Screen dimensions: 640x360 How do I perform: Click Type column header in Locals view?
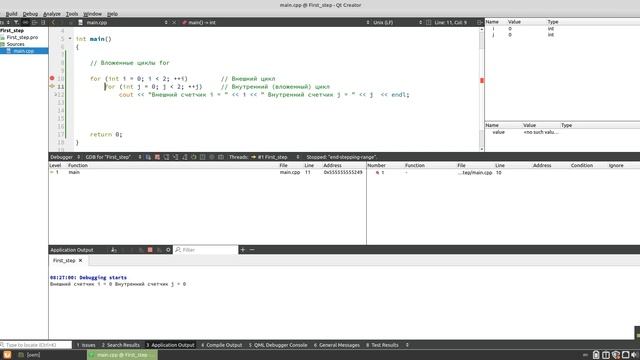pyautogui.click(x=553, y=22)
